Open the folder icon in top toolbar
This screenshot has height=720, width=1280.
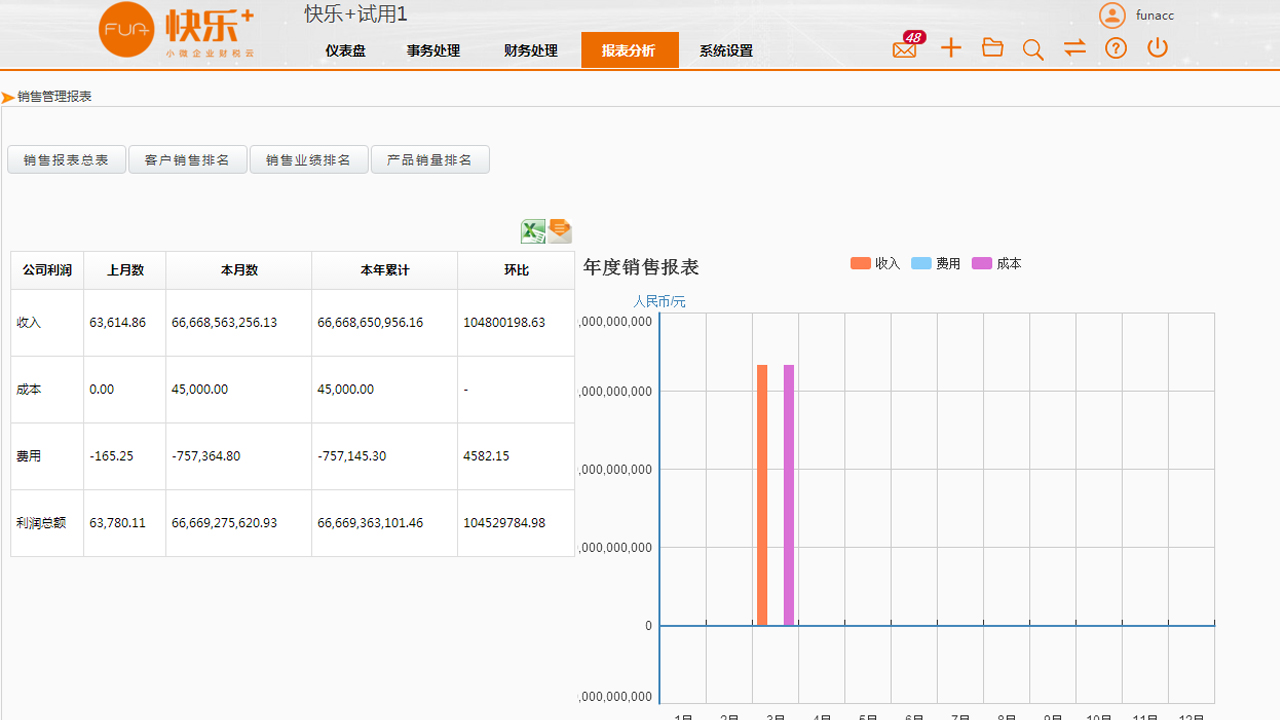(x=992, y=47)
